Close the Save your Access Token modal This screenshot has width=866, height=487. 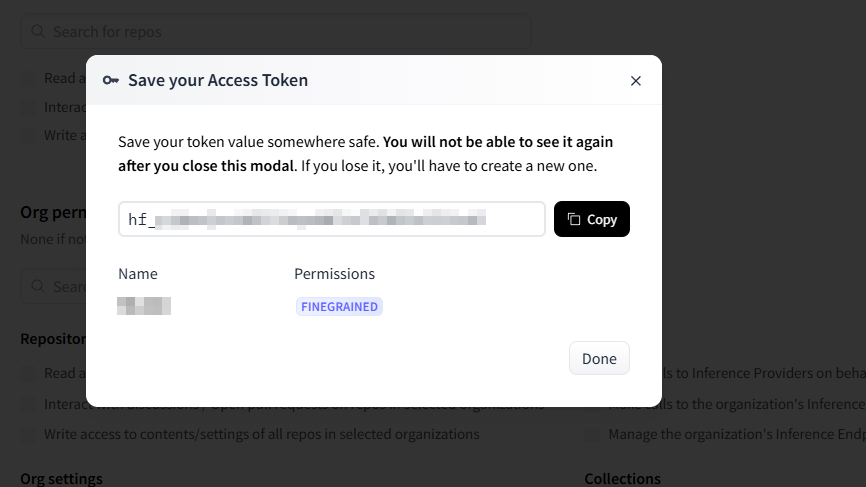pos(635,81)
